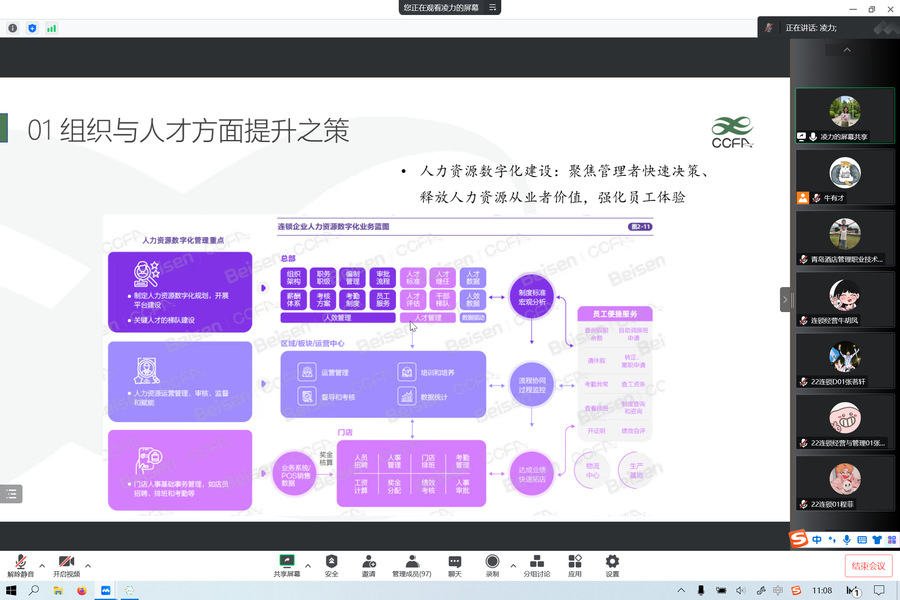Expand audio options arrow beside 解除静音
900x600 pixels.
tap(41, 564)
